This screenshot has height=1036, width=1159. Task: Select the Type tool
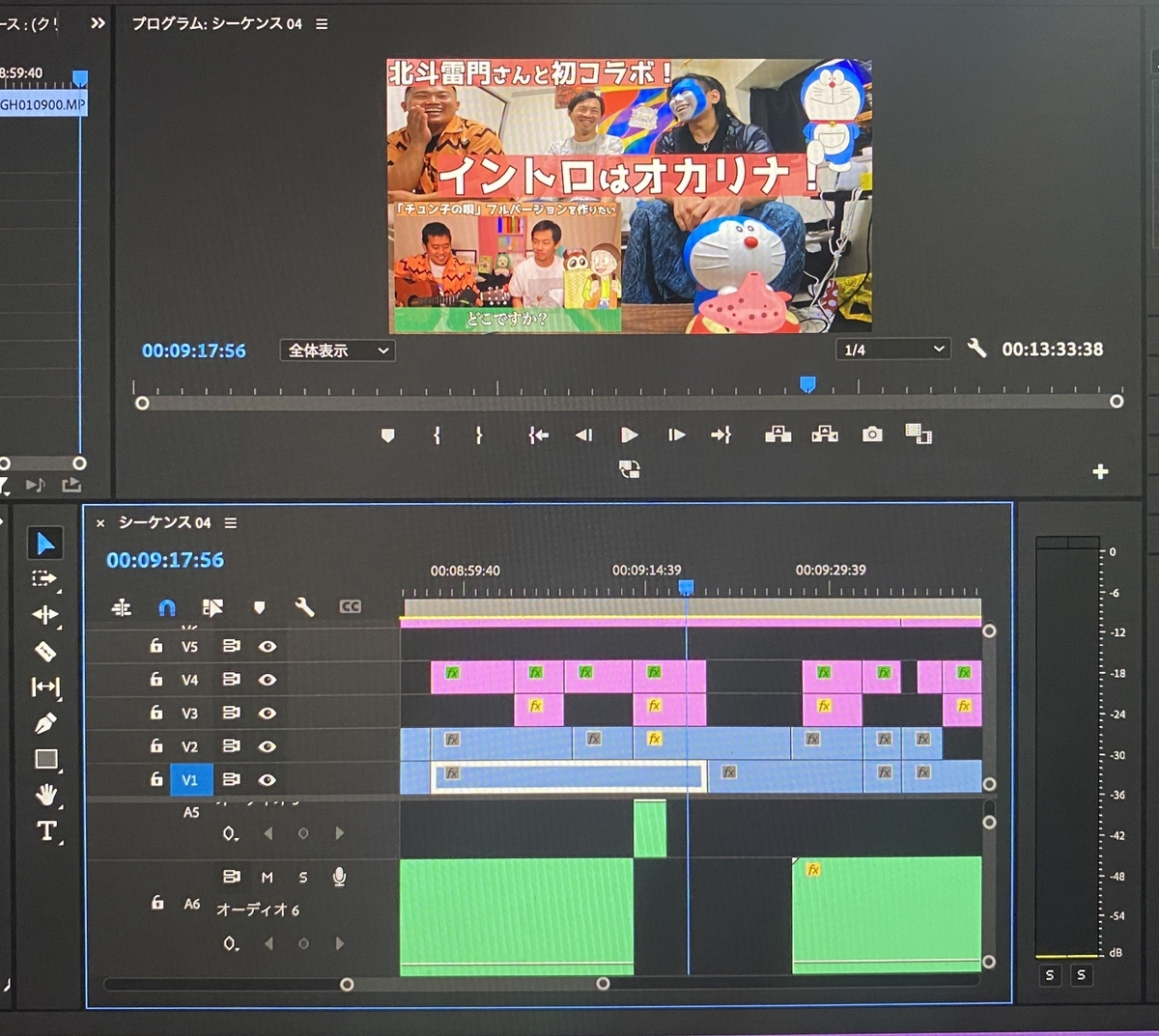[46, 831]
